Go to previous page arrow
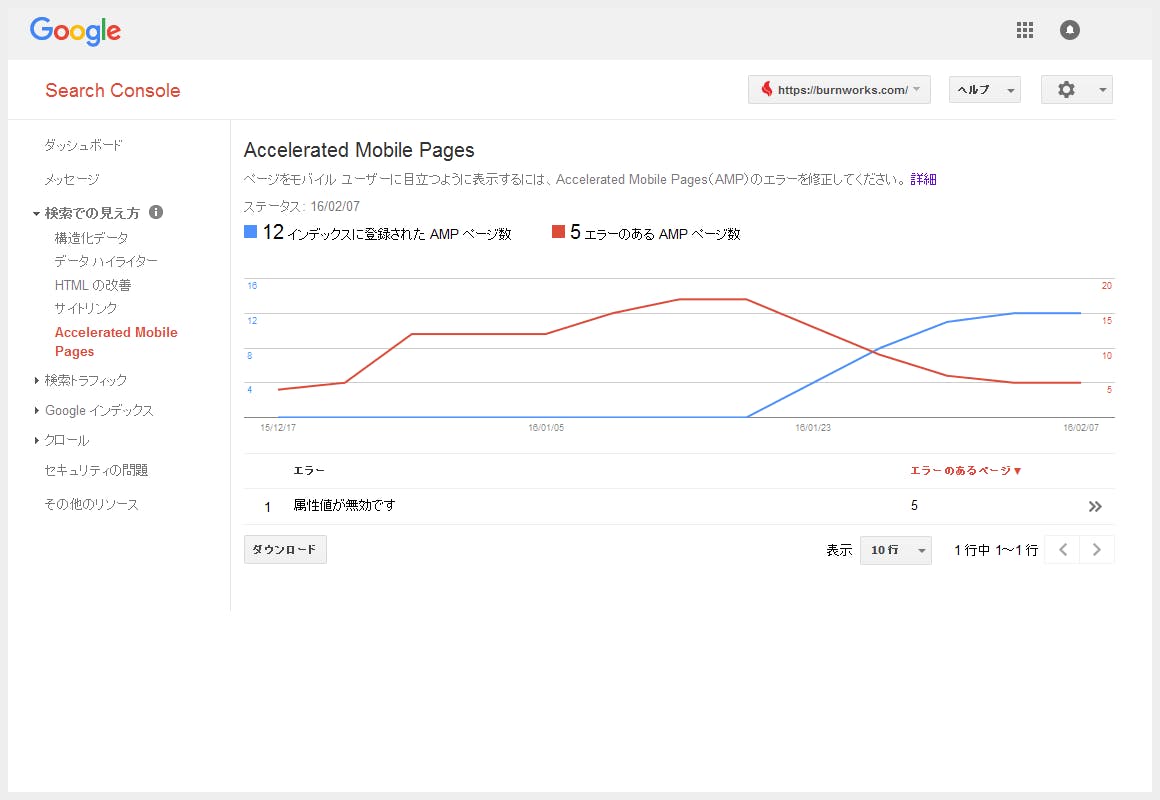 1062,550
